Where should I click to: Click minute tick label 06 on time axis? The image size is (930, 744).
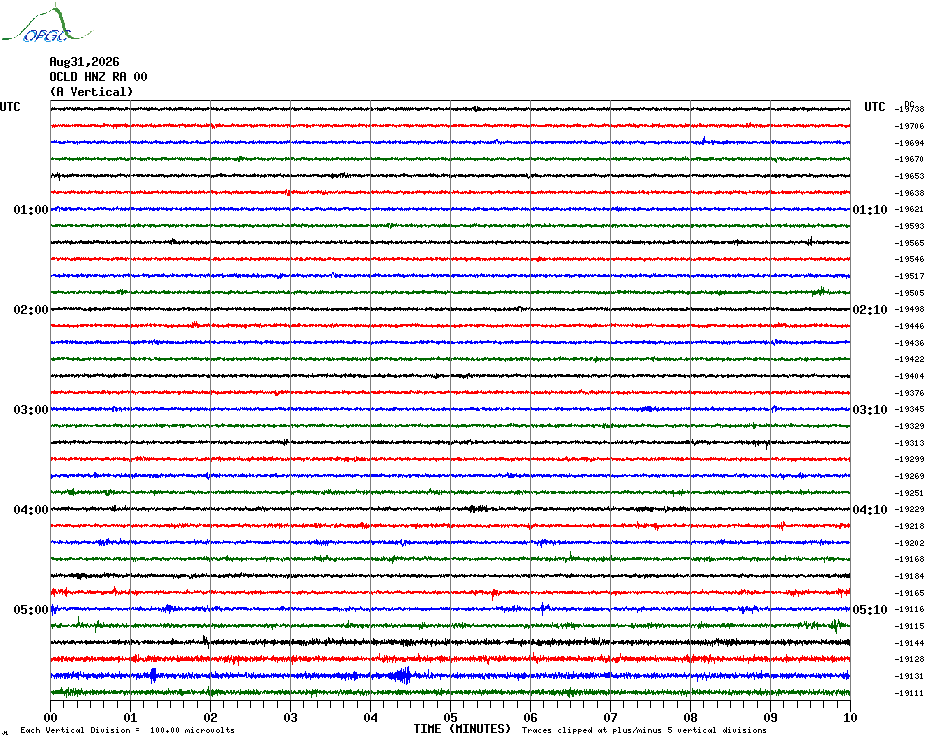click(530, 717)
